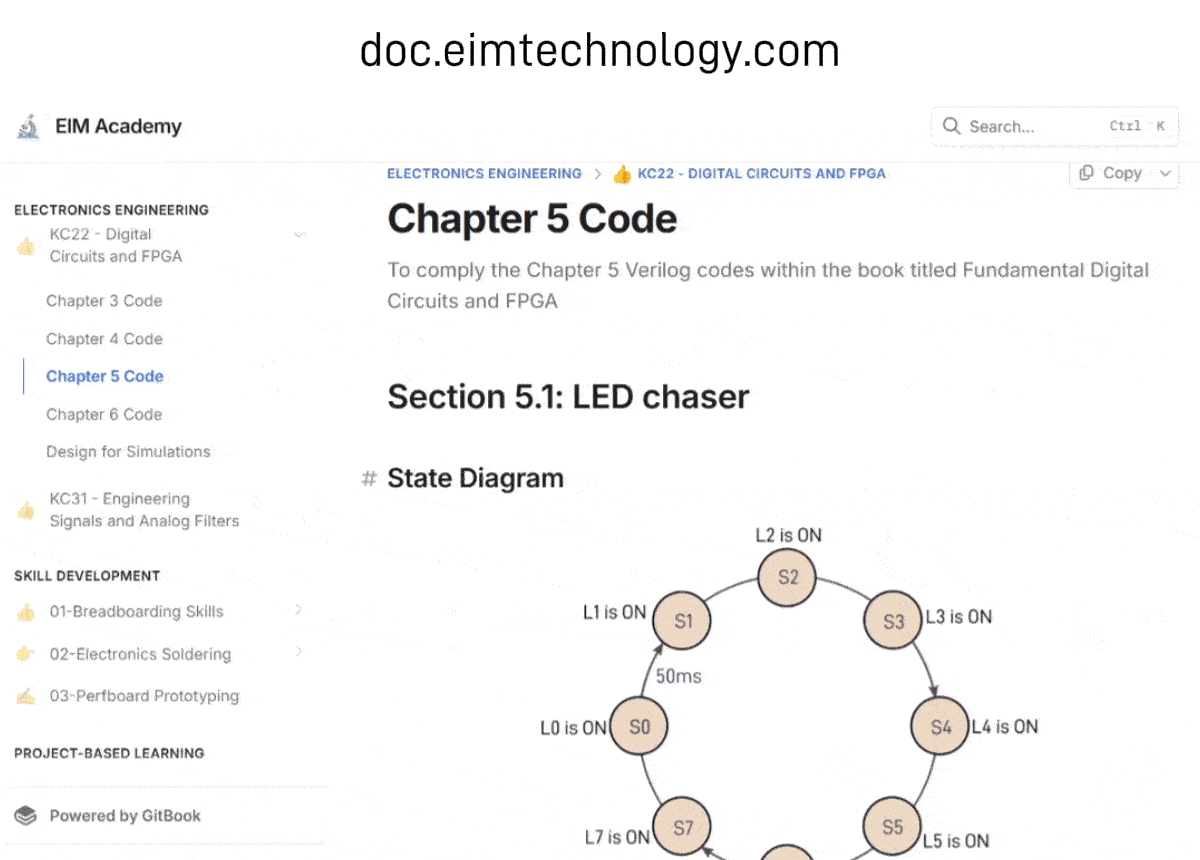Screen dimensions: 1200x860
Task: Focus the Search input field
Action: pyautogui.click(x=1030, y=127)
